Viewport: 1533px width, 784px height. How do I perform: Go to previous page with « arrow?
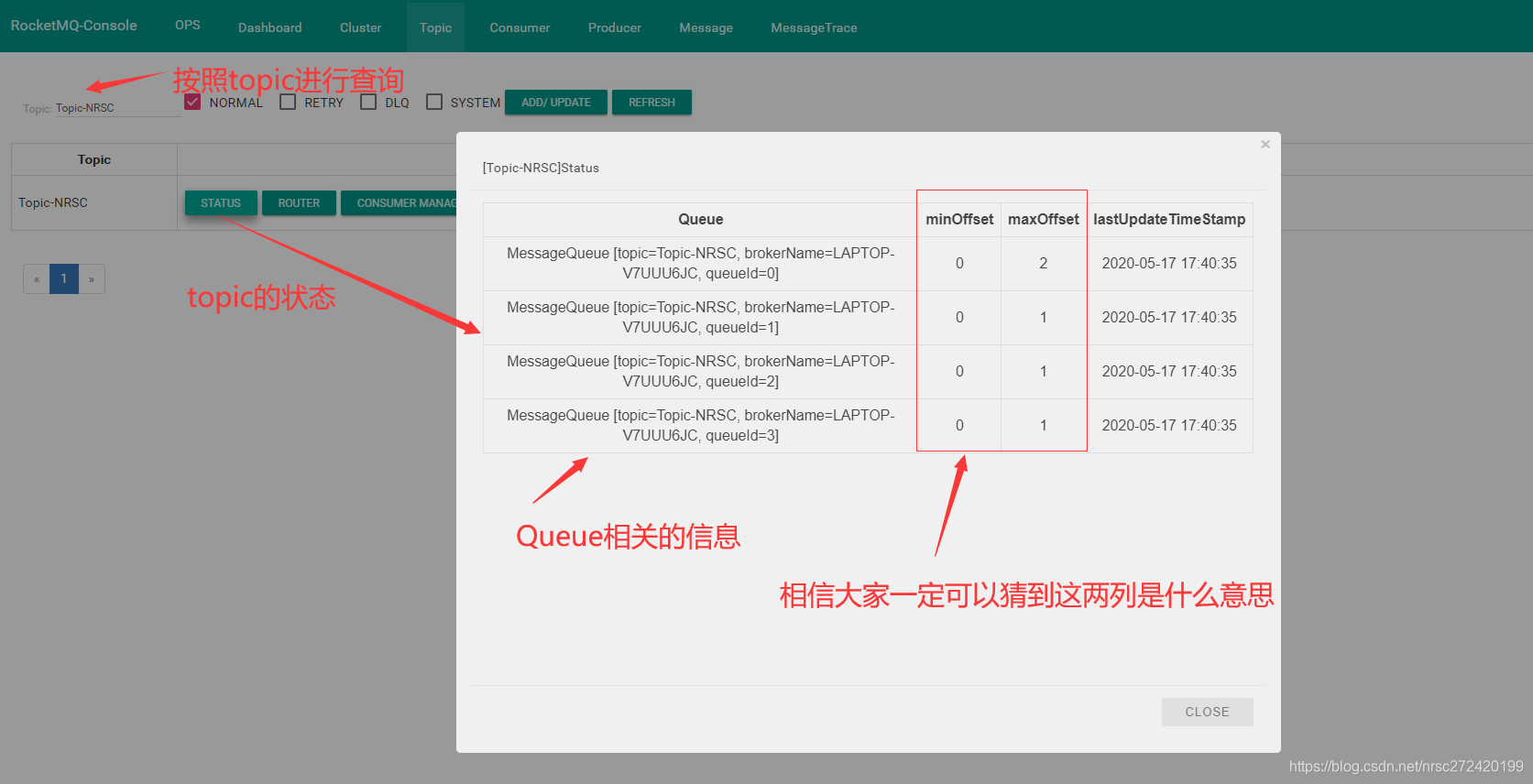[37, 278]
